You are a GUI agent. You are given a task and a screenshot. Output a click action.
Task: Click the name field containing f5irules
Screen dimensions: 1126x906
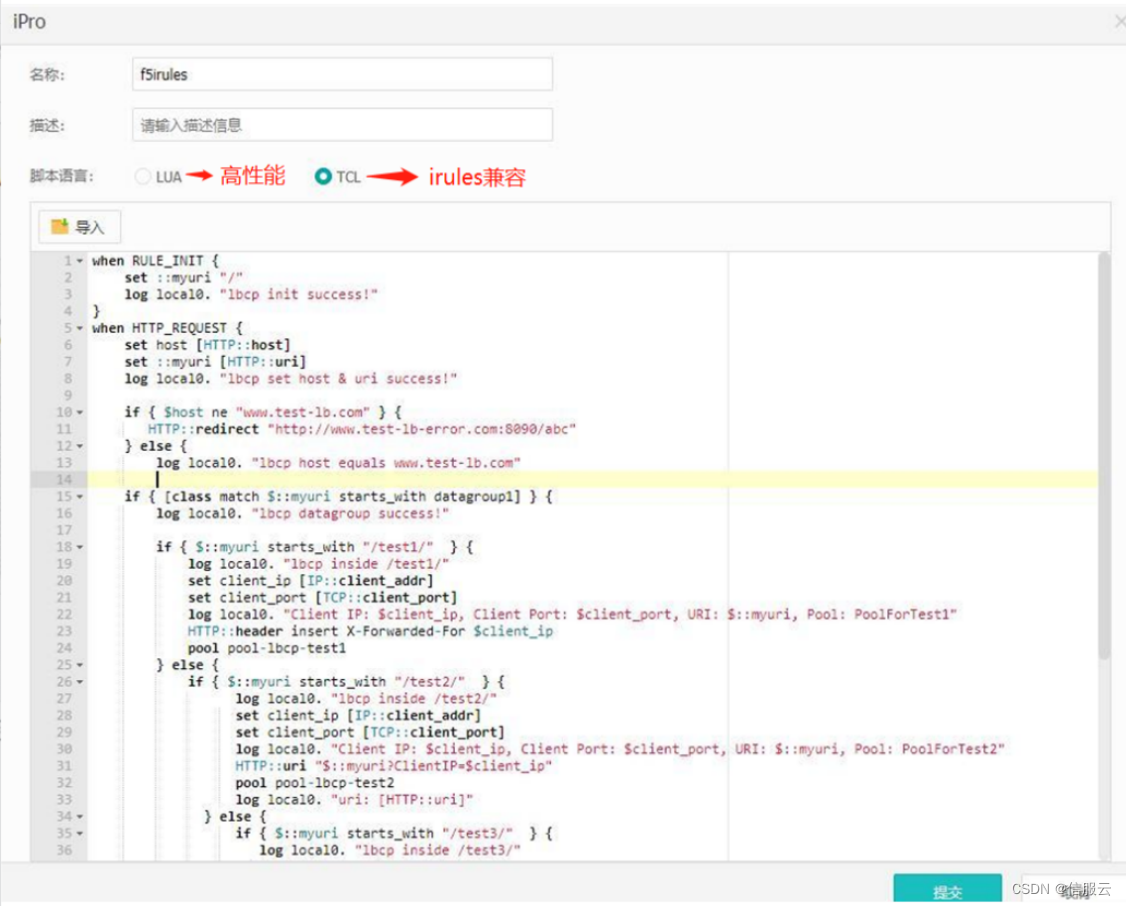343,75
